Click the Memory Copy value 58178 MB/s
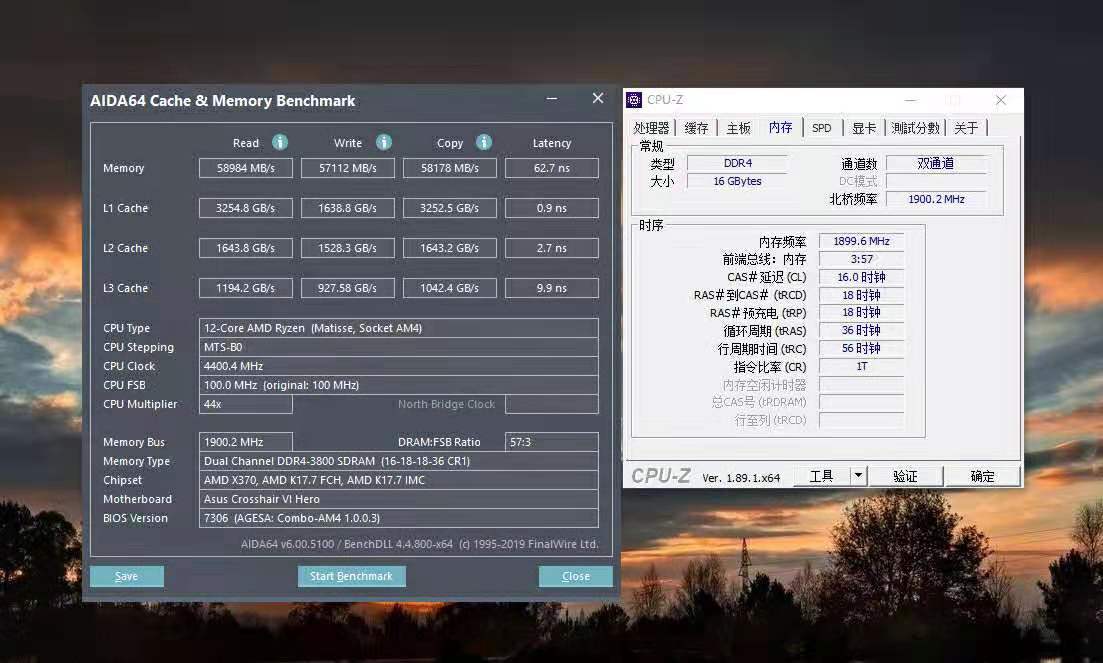1103x663 pixels. (x=450, y=168)
